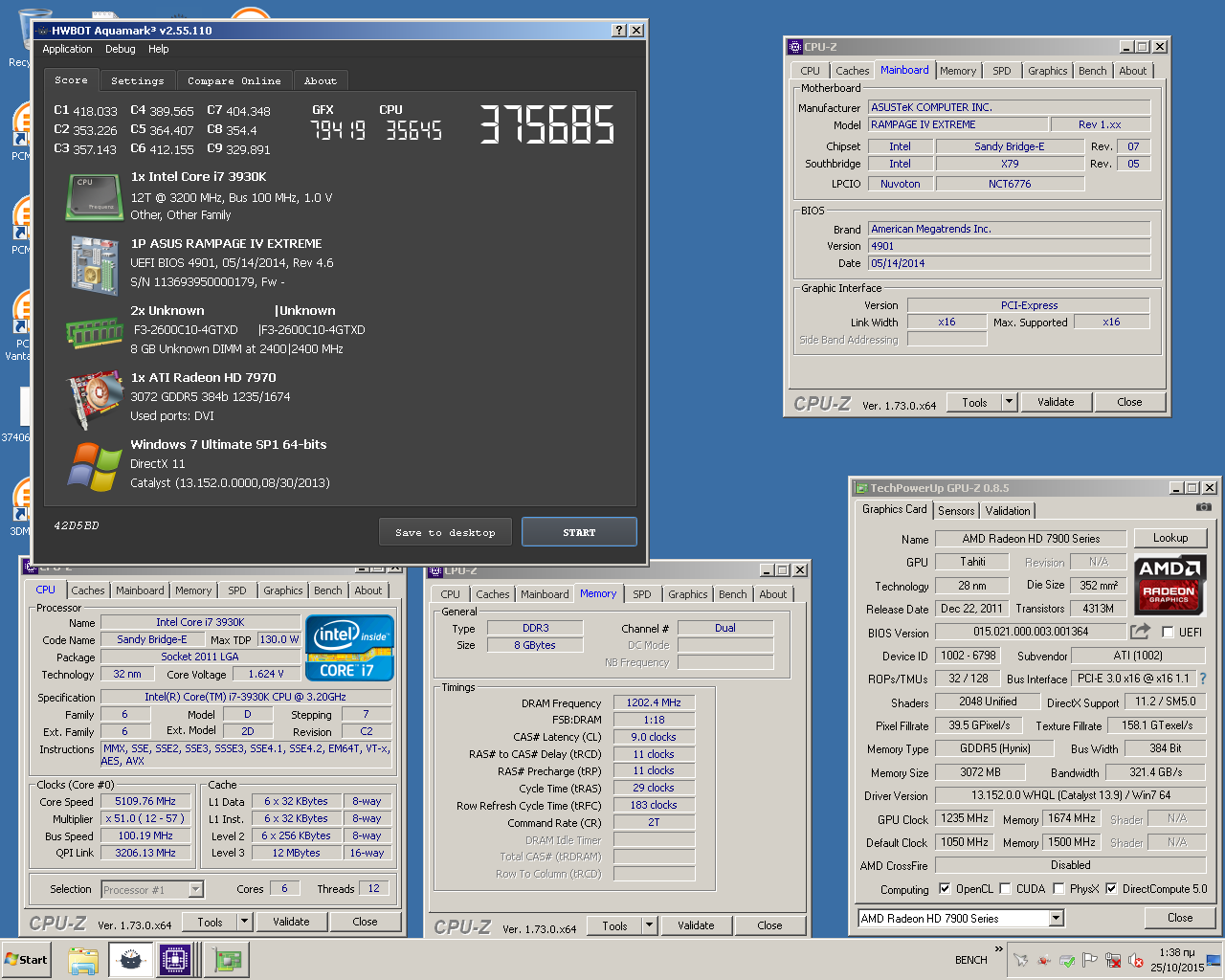Click the Windows logo icon in Aquamark
Viewport: 1225px width, 980px height.
coord(95,466)
